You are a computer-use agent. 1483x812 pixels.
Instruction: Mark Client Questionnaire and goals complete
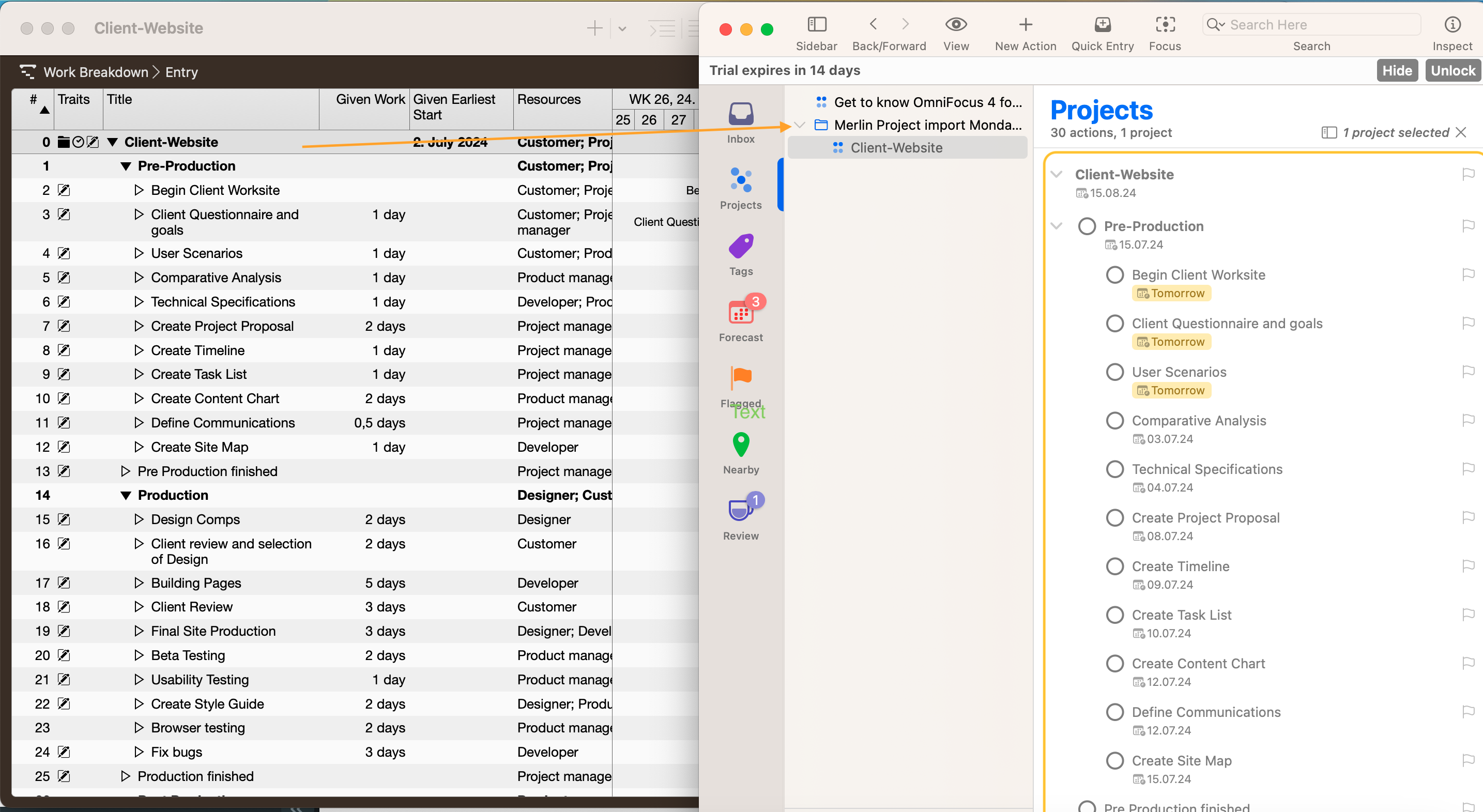pos(1114,323)
